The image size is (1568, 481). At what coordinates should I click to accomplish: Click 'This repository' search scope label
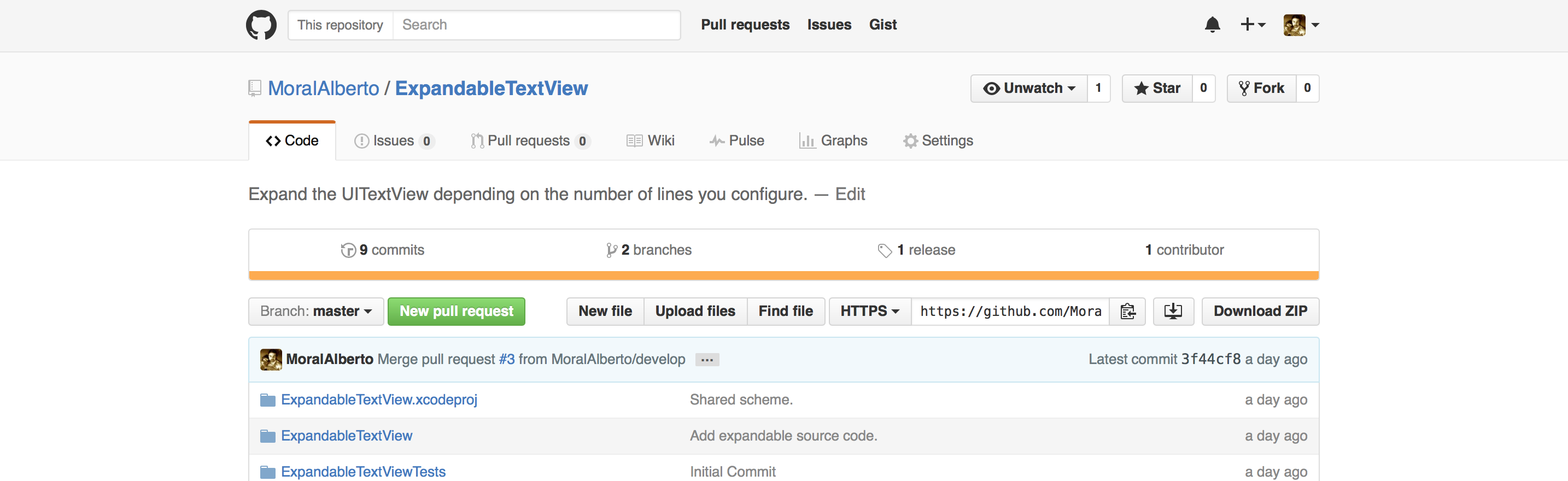click(340, 25)
